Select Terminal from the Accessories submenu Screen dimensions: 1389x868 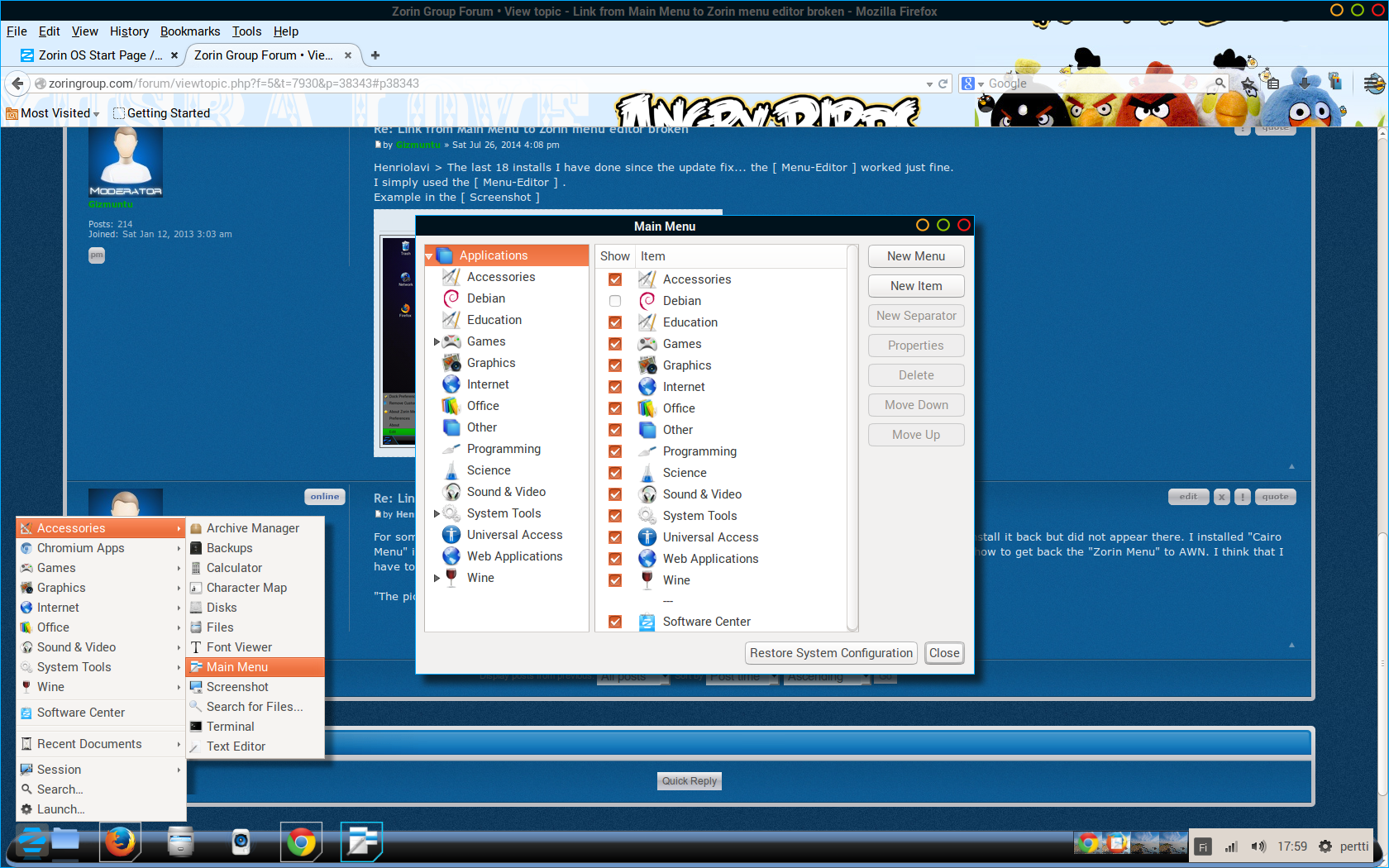[x=230, y=727]
